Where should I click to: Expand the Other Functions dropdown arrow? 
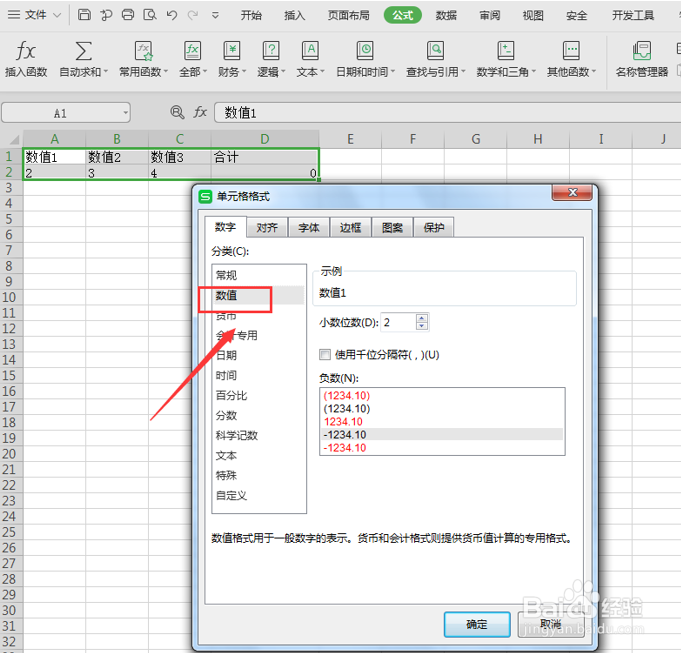coord(594,72)
